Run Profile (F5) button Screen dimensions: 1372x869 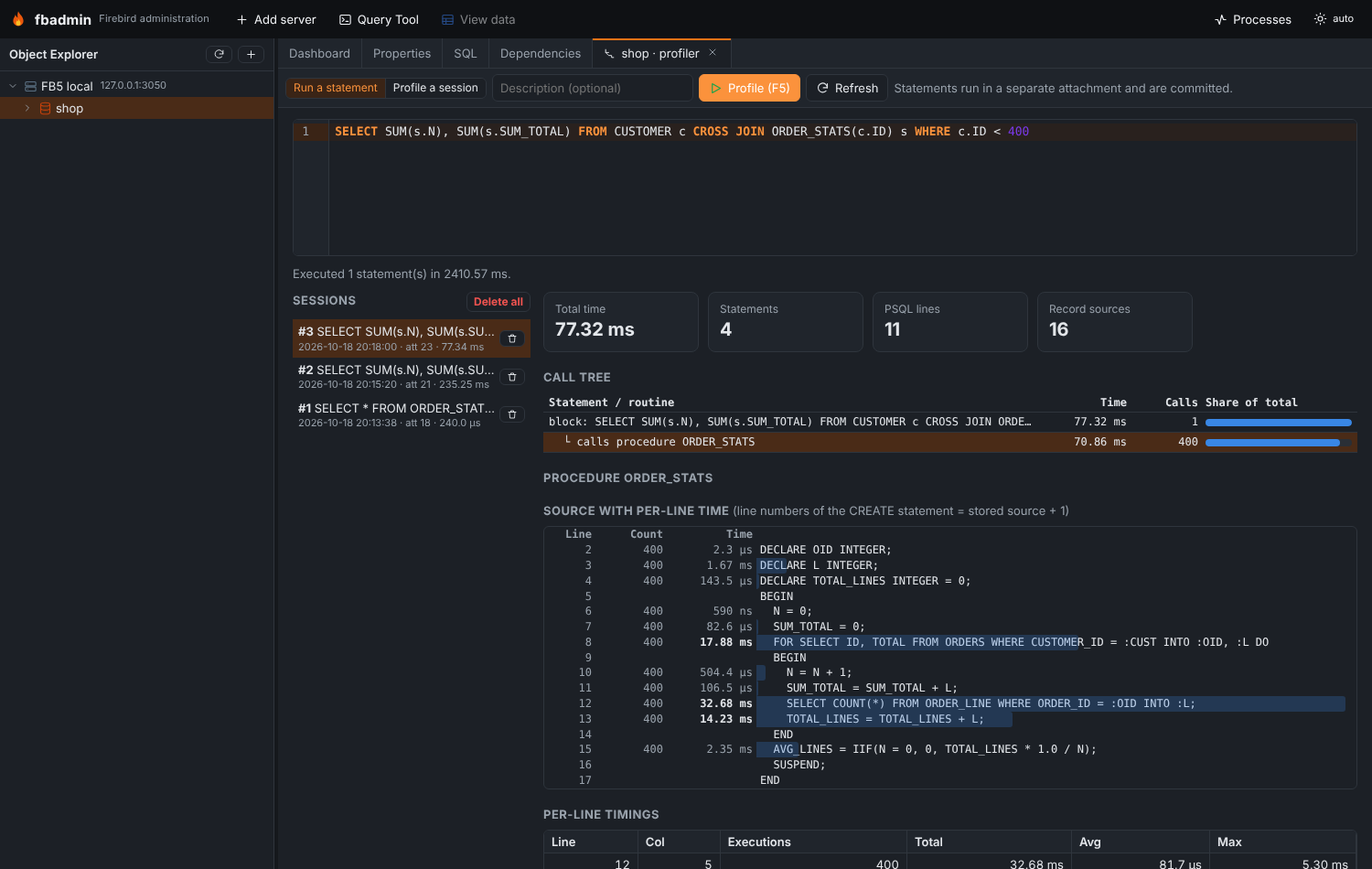750,88
